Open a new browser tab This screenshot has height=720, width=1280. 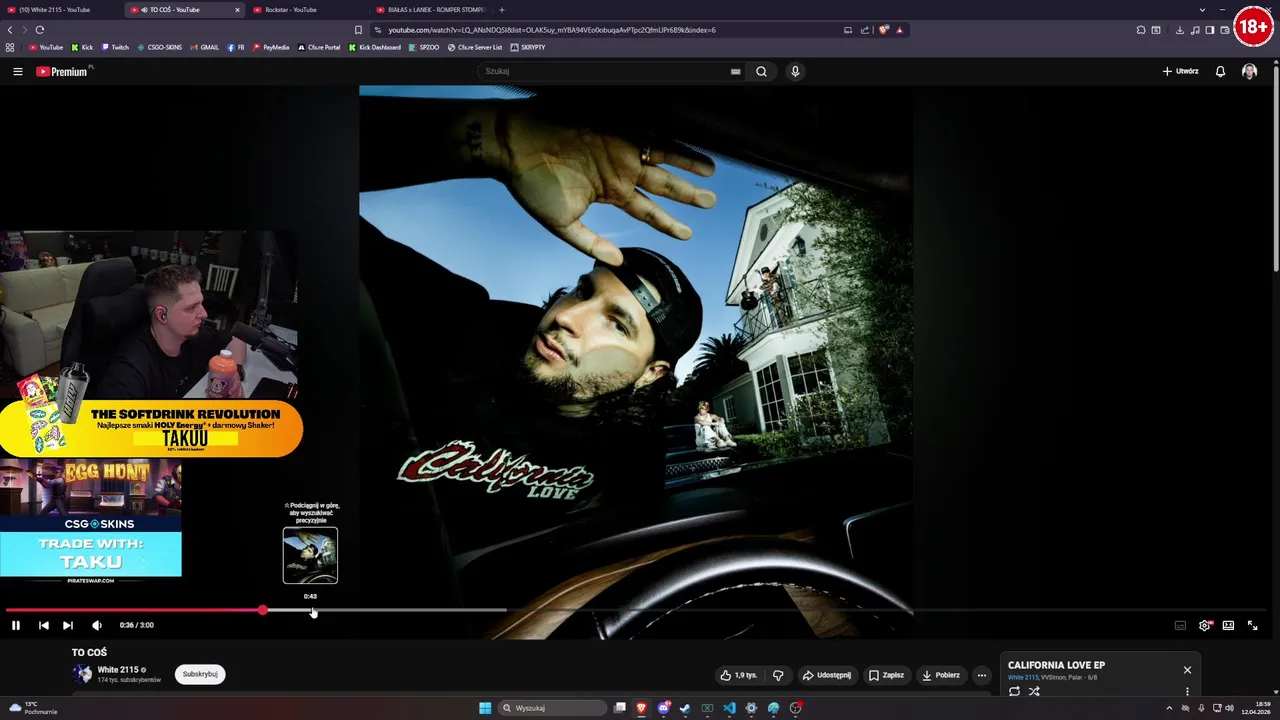click(x=502, y=9)
